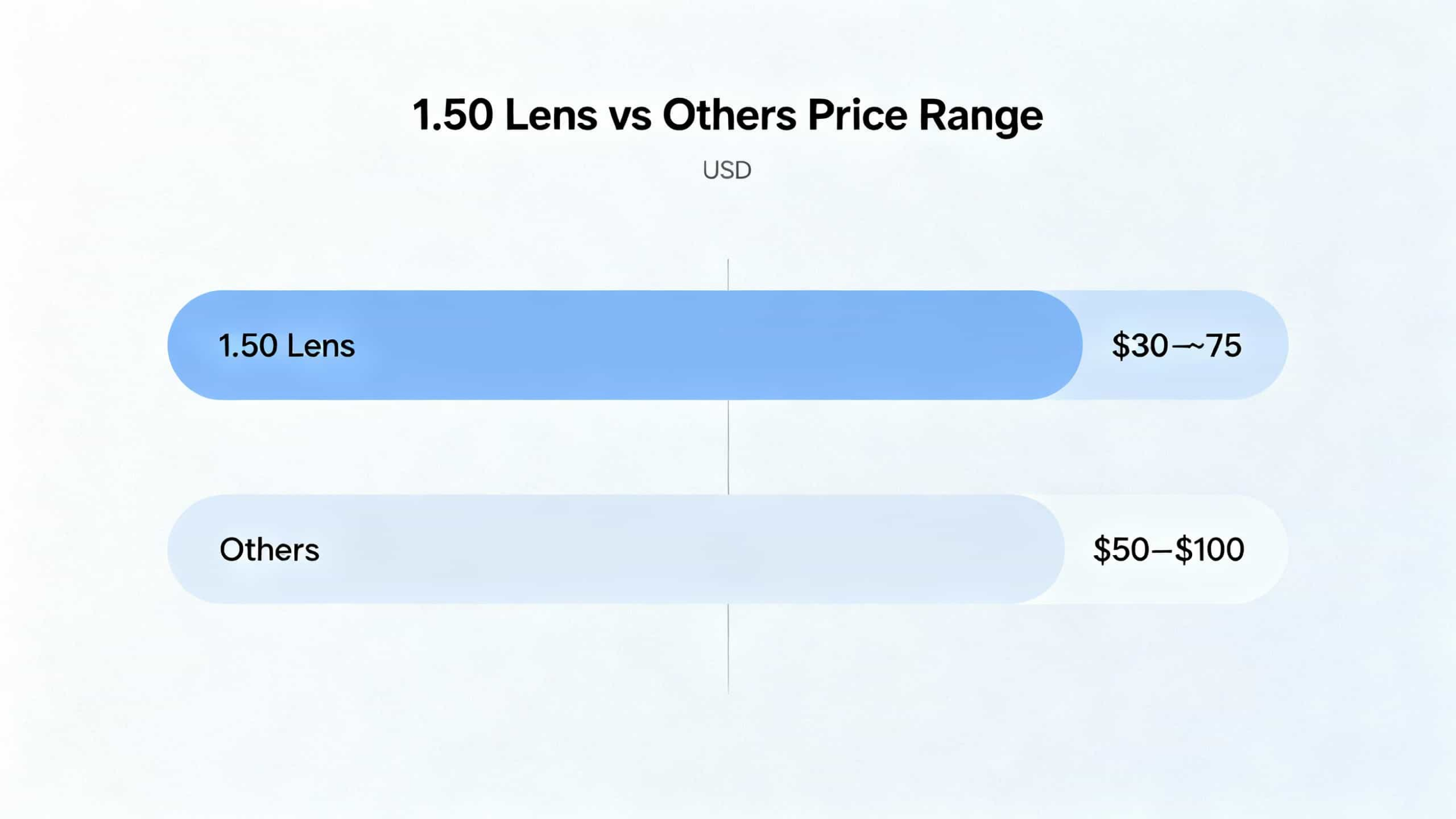Click the word "Lens" in the title
Screen dimensions: 1456x819
click(551, 115)
